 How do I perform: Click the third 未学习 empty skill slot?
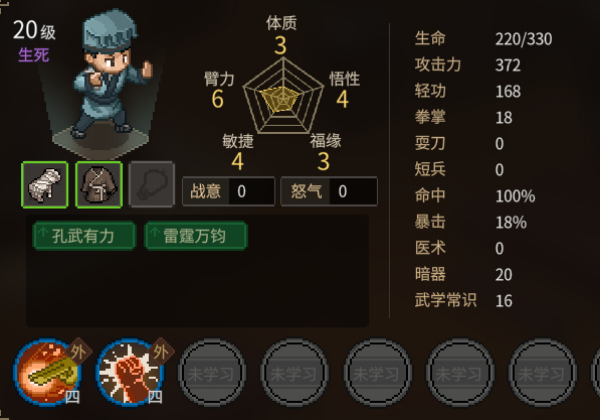pyautogui.click(x=377, y=373)
